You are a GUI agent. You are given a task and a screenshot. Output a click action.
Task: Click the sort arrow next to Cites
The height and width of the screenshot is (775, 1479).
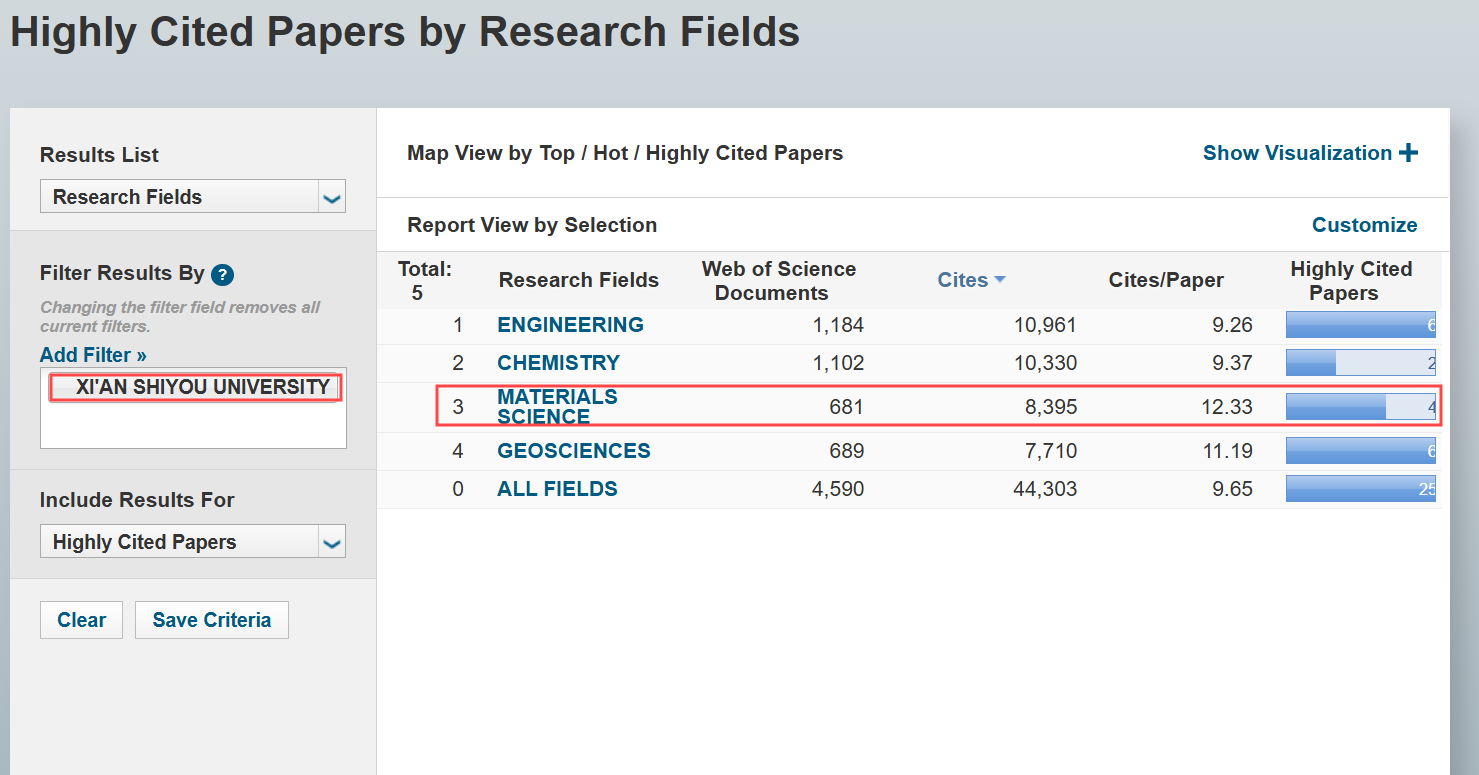[999, 280]
